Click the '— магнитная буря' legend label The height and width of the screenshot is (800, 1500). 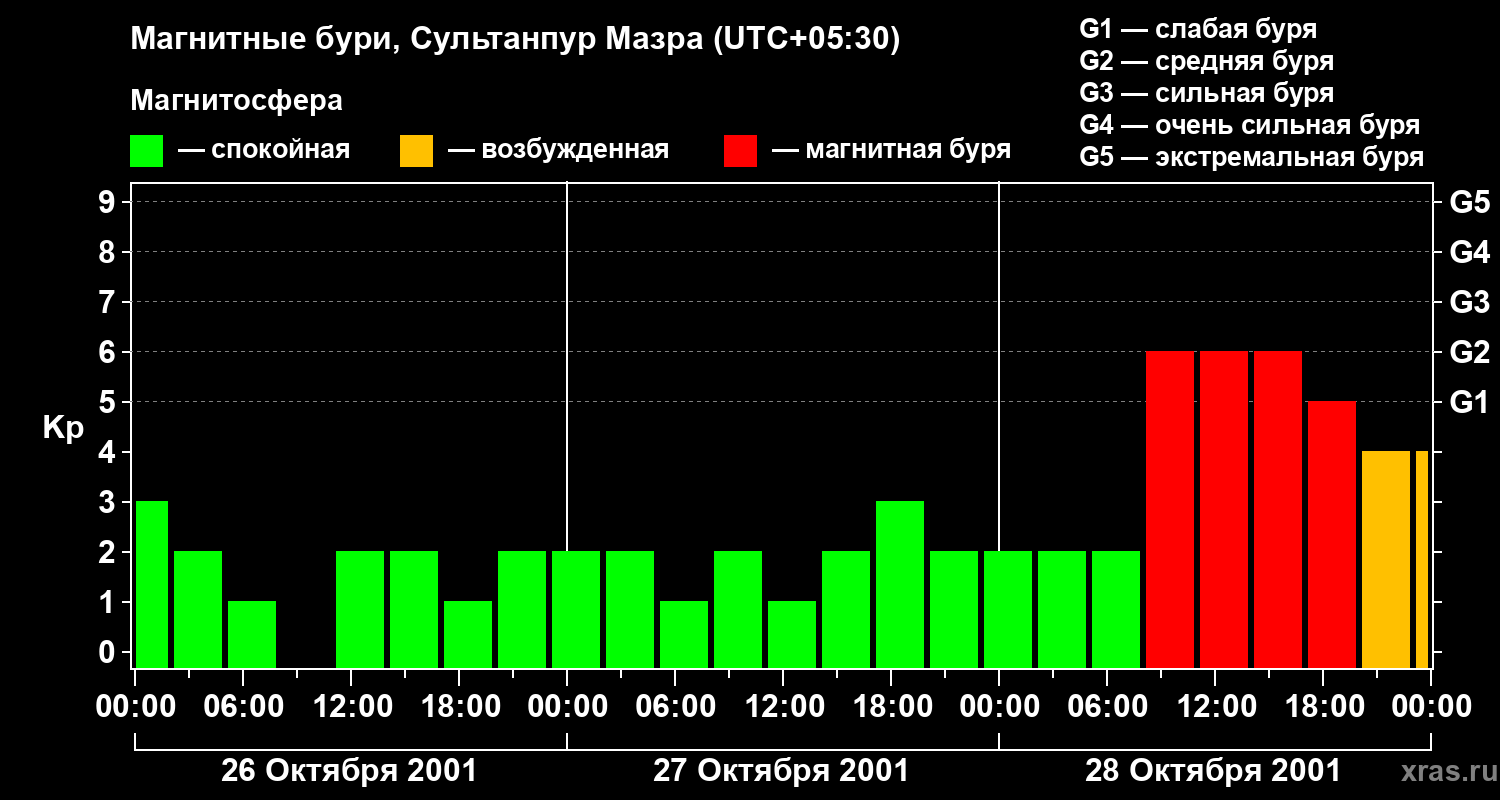[892, 151]
